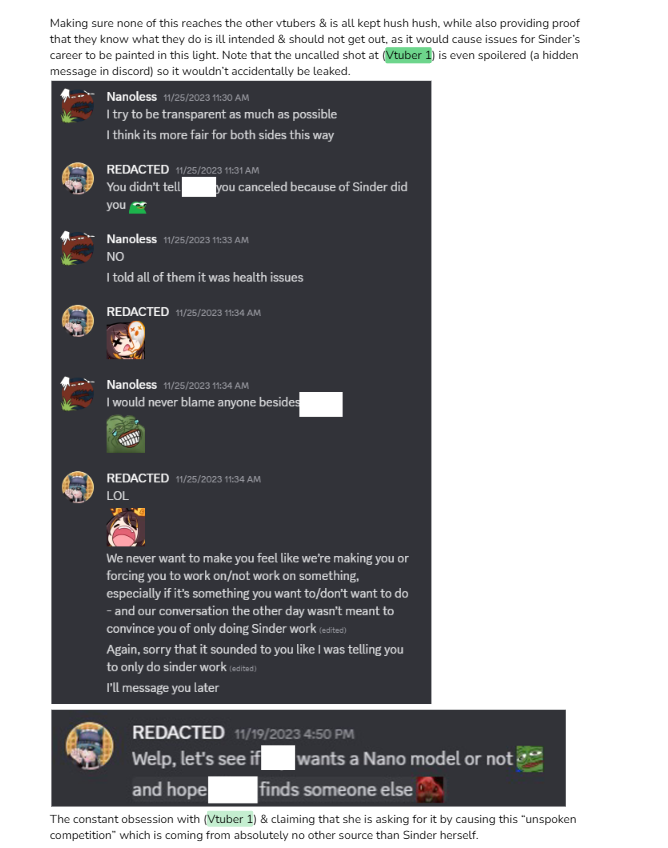Click REDACTED avatar in 11/19/2023 message
668x848 pixels.
(x=90, y=746)
